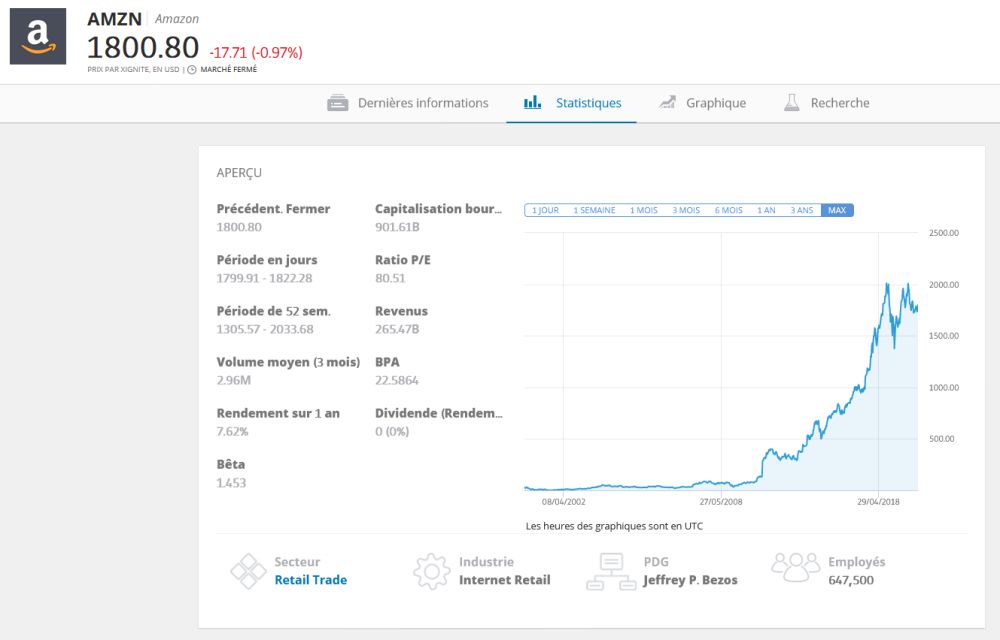The width and height of the screenshot is (1000, 640).
Task: Click the Industrie gear icon
Action: (431, 570)
